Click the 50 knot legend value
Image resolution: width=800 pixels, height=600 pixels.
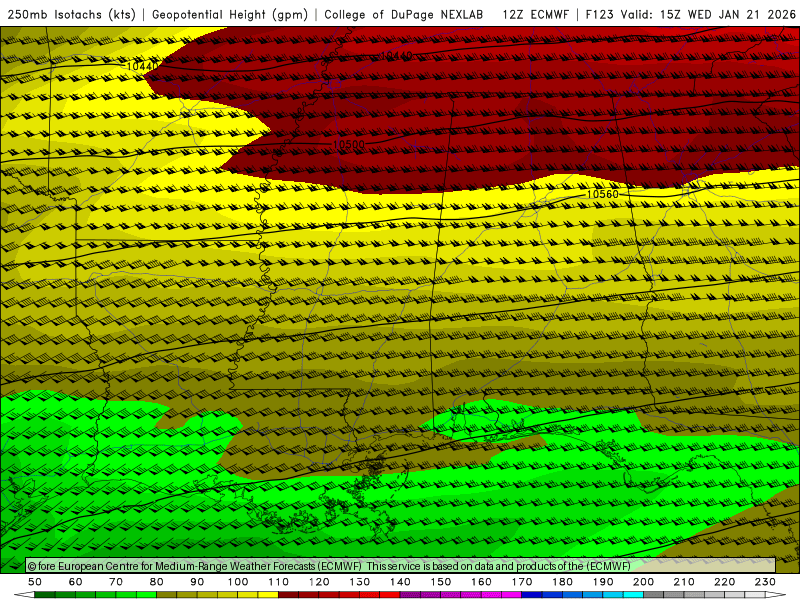point(35,582)
